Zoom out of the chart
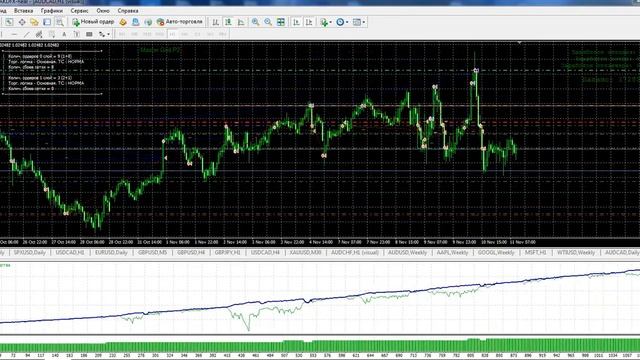This screenshot has height=360, width=640. coord(268,22)
